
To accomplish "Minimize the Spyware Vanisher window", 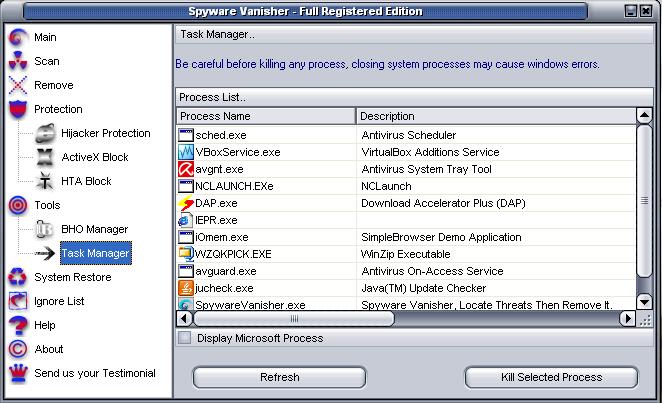I will (x=631, y=11).
